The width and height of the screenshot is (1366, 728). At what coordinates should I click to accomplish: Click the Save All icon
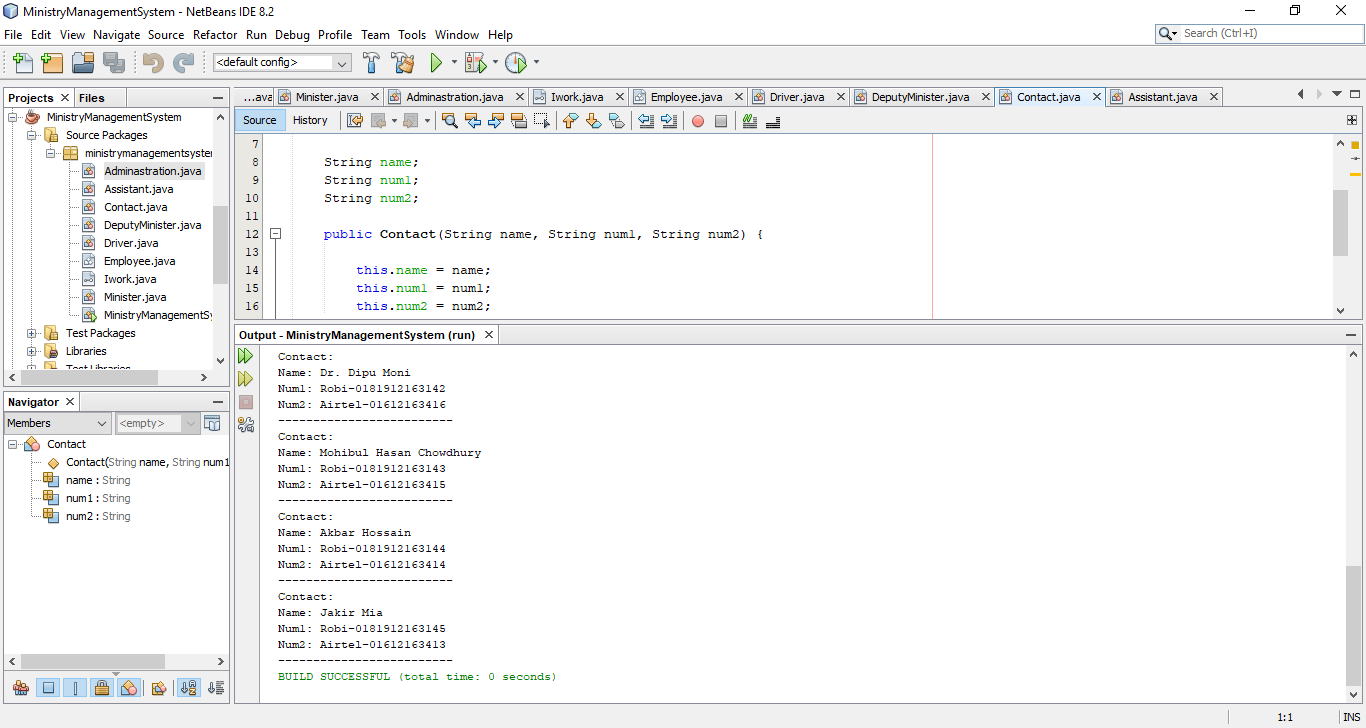click(x=114, y=61)
